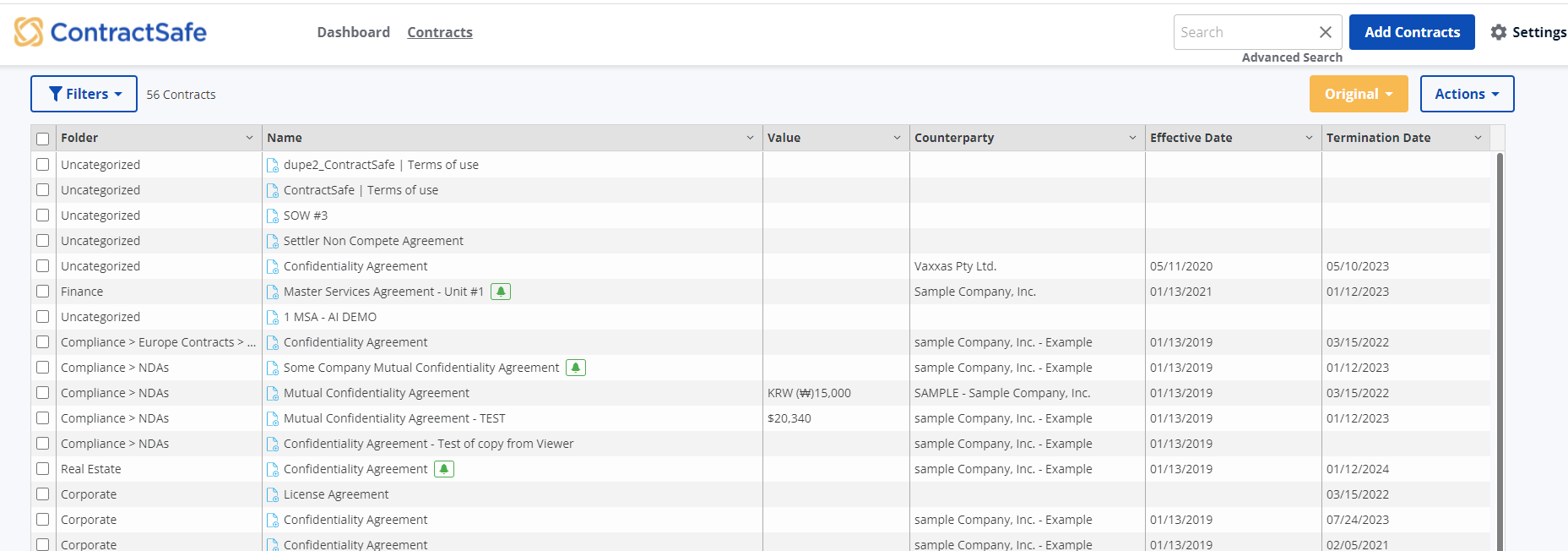Check the License Agreement row checkbox
This screenshot has height=551, width=1568.
43,494
